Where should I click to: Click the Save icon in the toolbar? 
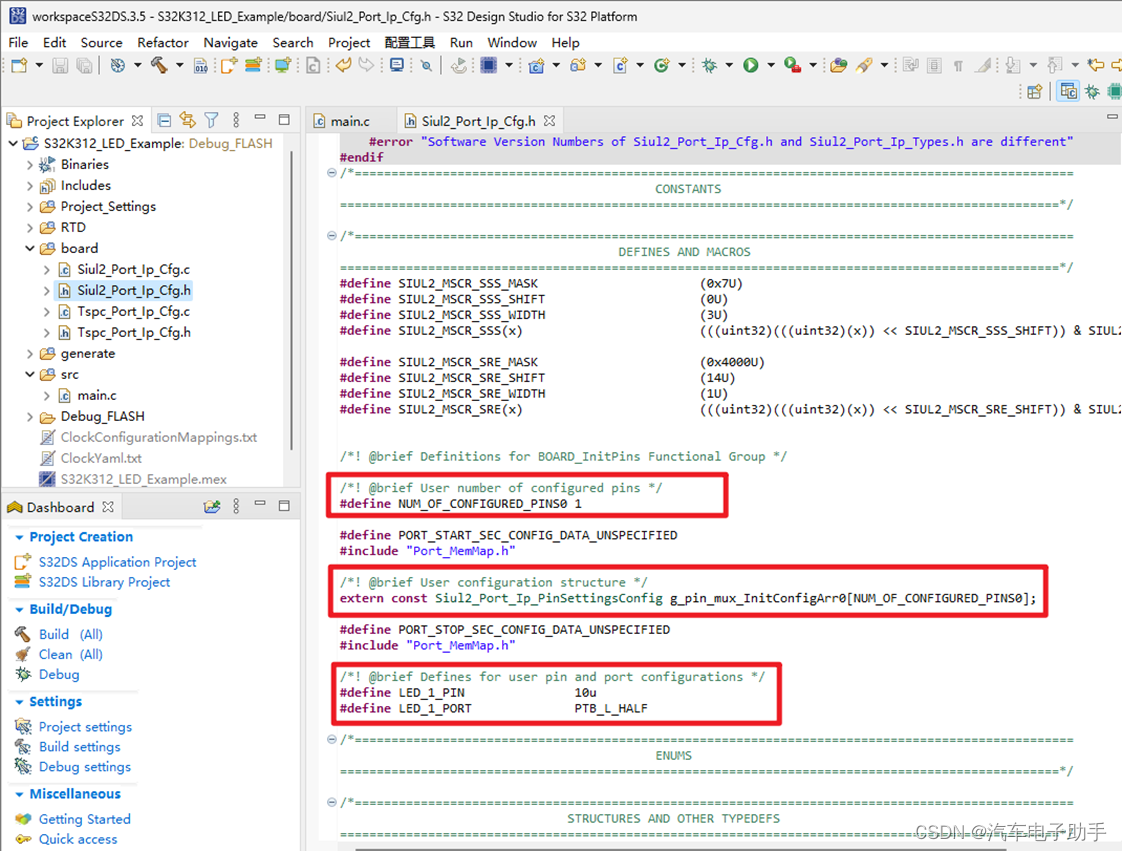click(61, 66)
